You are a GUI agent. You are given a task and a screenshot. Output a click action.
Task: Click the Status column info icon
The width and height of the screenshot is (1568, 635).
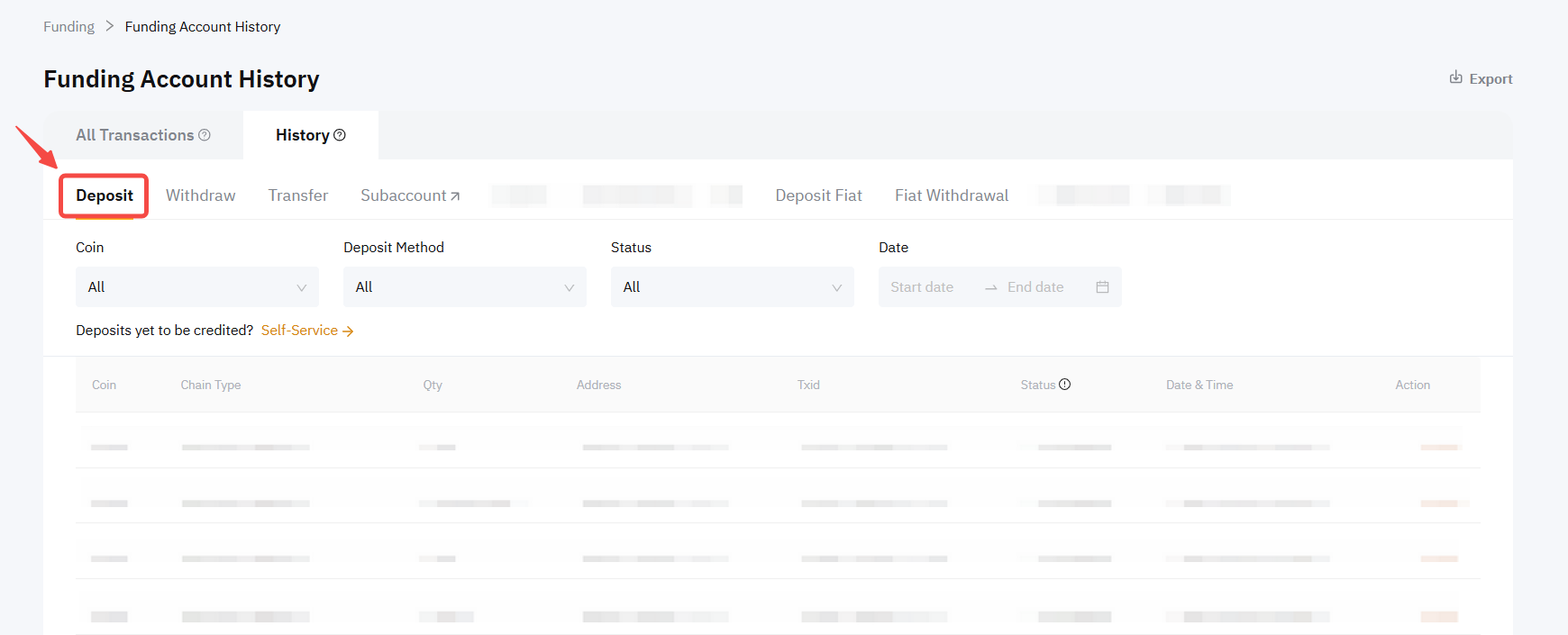click(x=1064, y=385)
